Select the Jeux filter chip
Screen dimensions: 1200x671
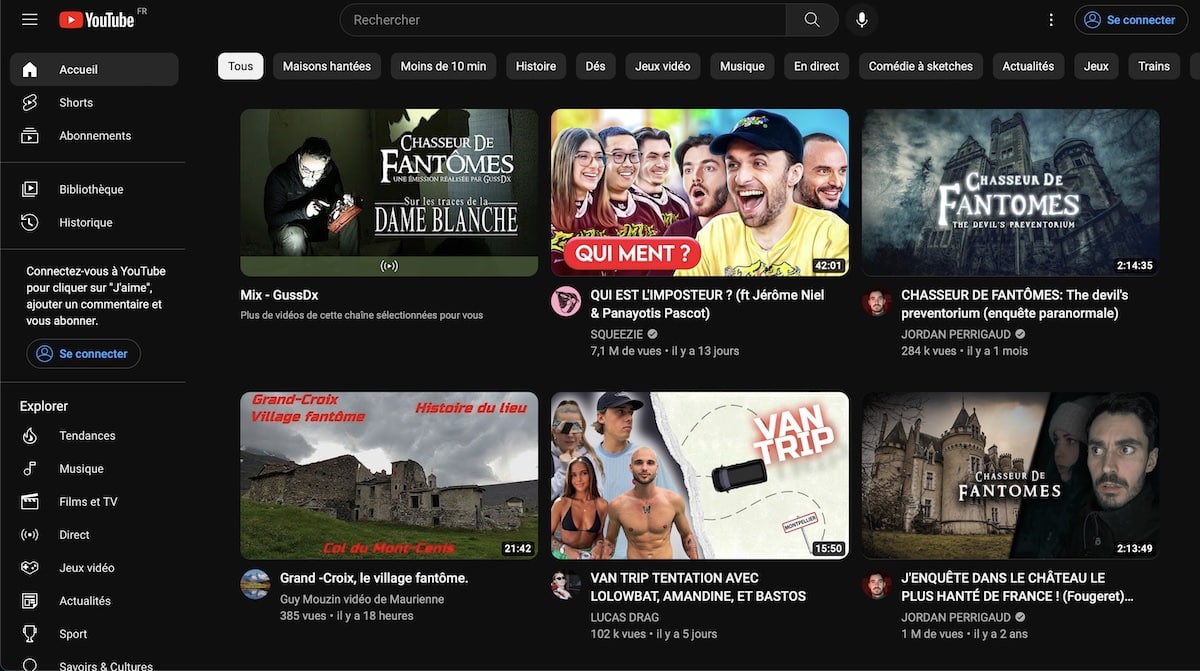tap(1096, 66)
